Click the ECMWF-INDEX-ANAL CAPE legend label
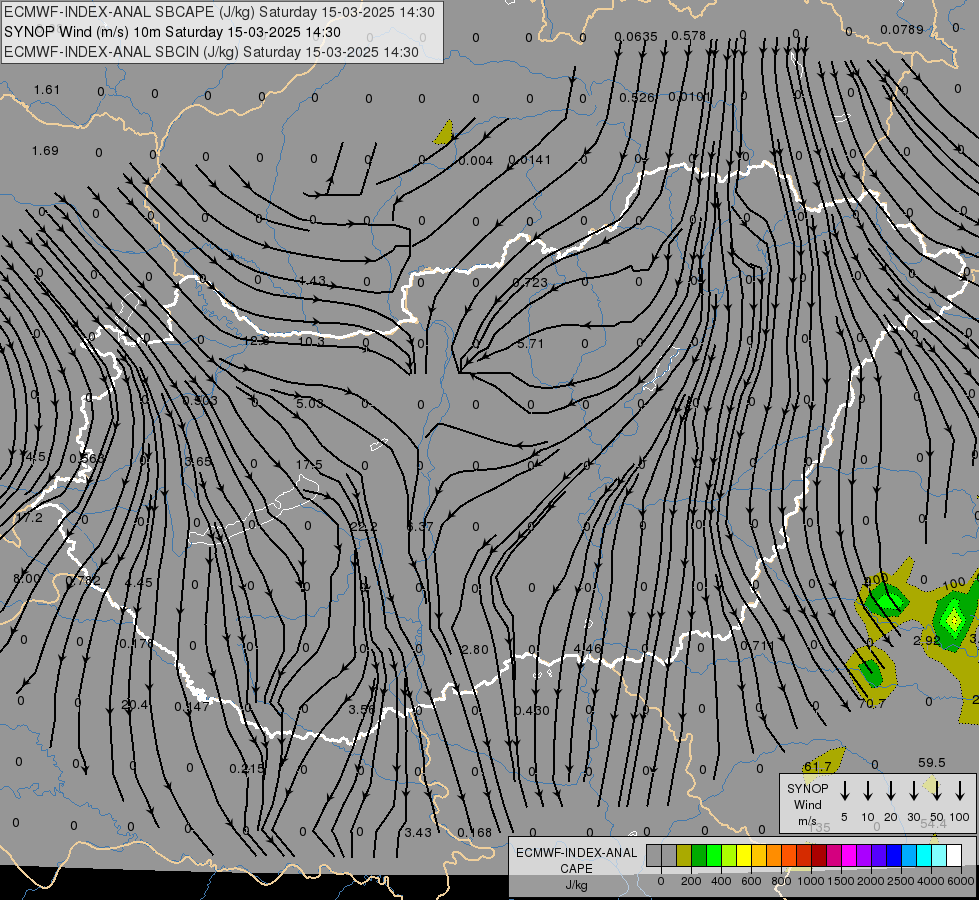 (x=576, y=868)
